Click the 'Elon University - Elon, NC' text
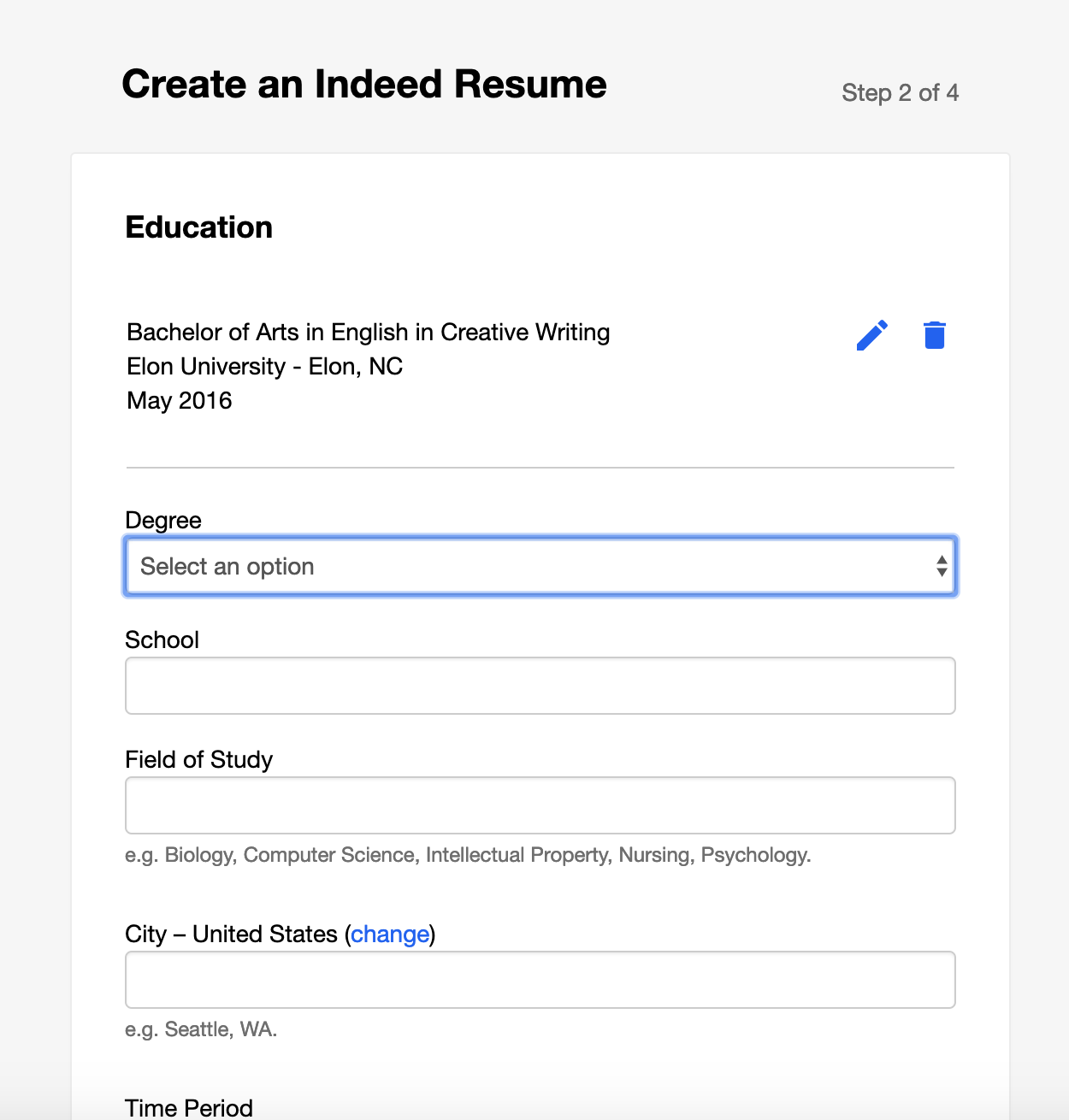This screenshot has width=1069, height=1120. click(264, 366)
